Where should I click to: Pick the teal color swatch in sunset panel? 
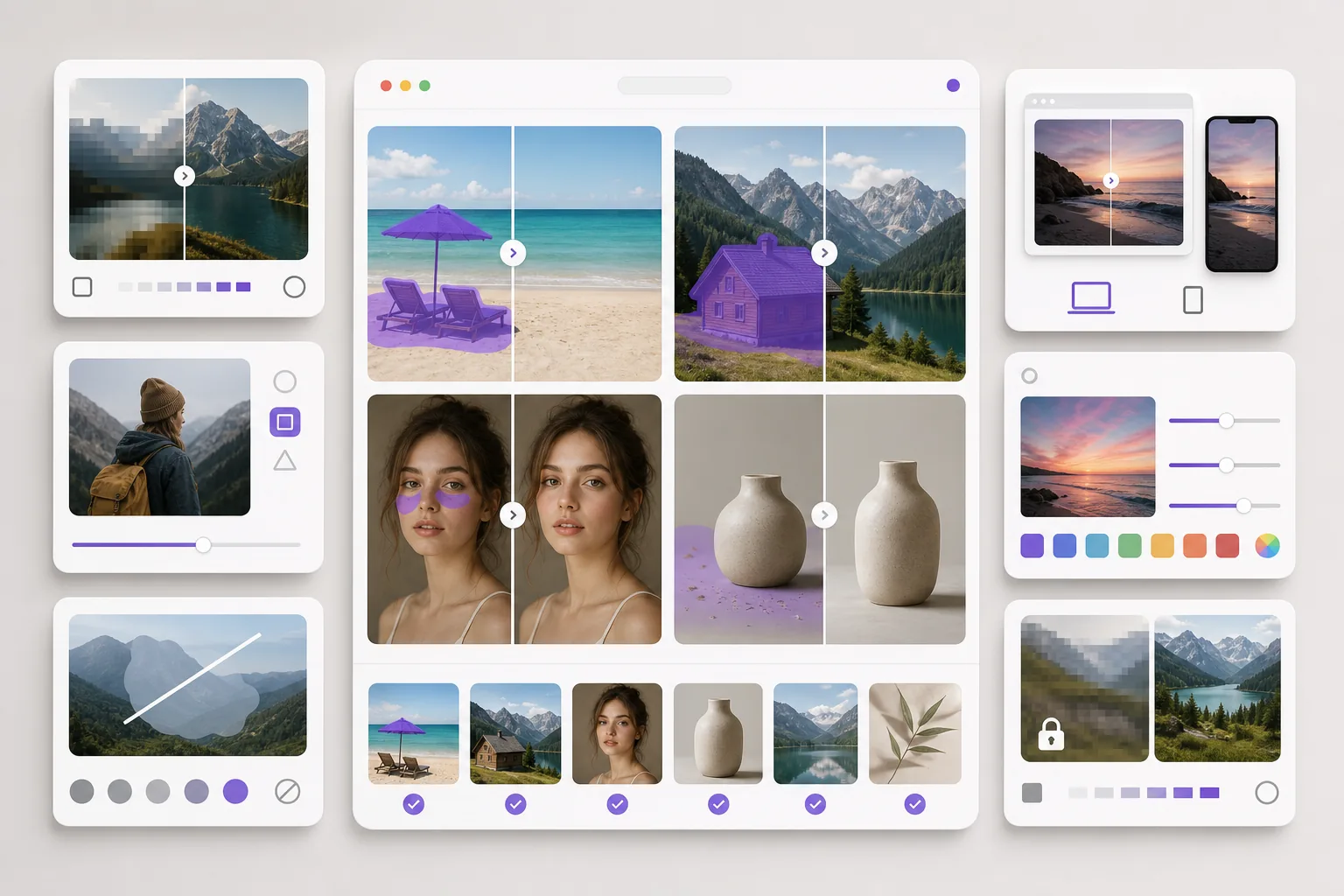1097,546
